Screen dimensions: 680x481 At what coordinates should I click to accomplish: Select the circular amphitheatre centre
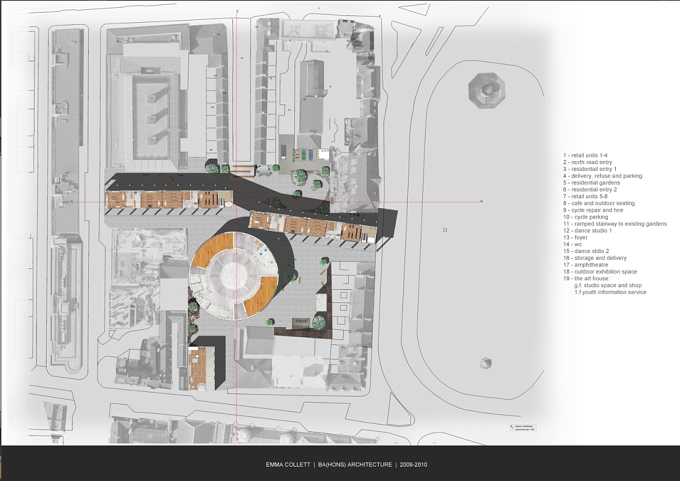pos(233,274)
